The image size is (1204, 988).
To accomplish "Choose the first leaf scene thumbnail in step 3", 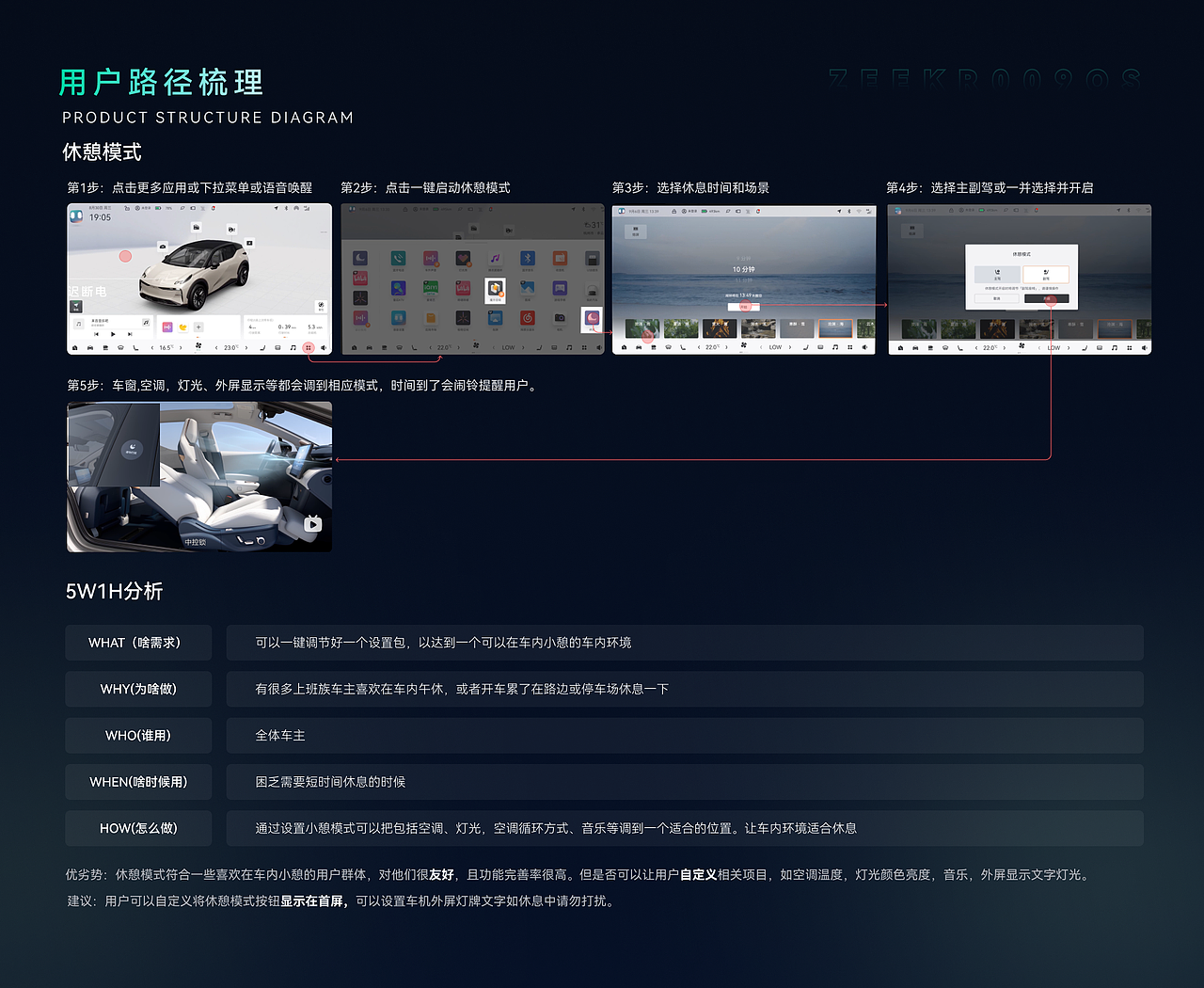I will pos(642,328).
